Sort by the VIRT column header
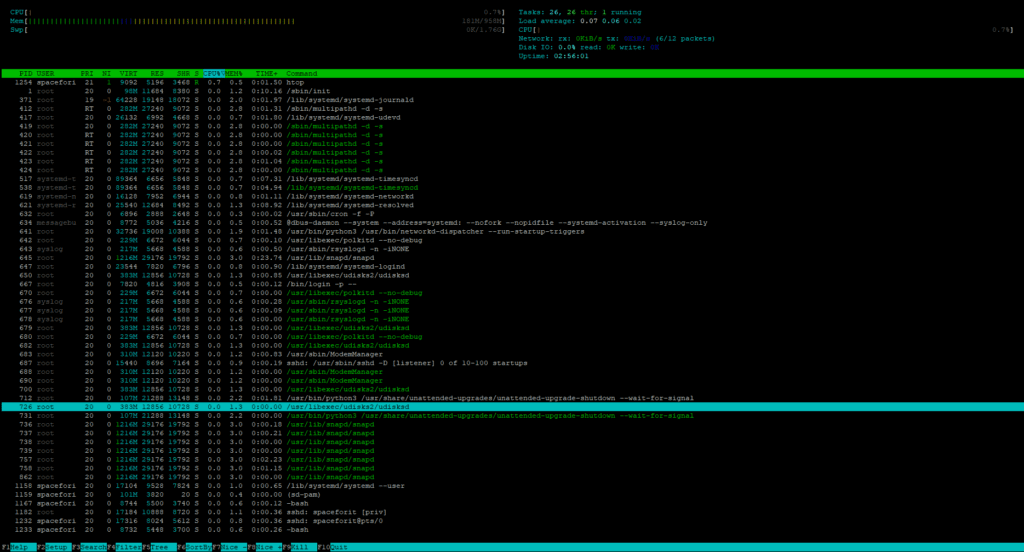The image size is (1024, 552). coord(129,74)
